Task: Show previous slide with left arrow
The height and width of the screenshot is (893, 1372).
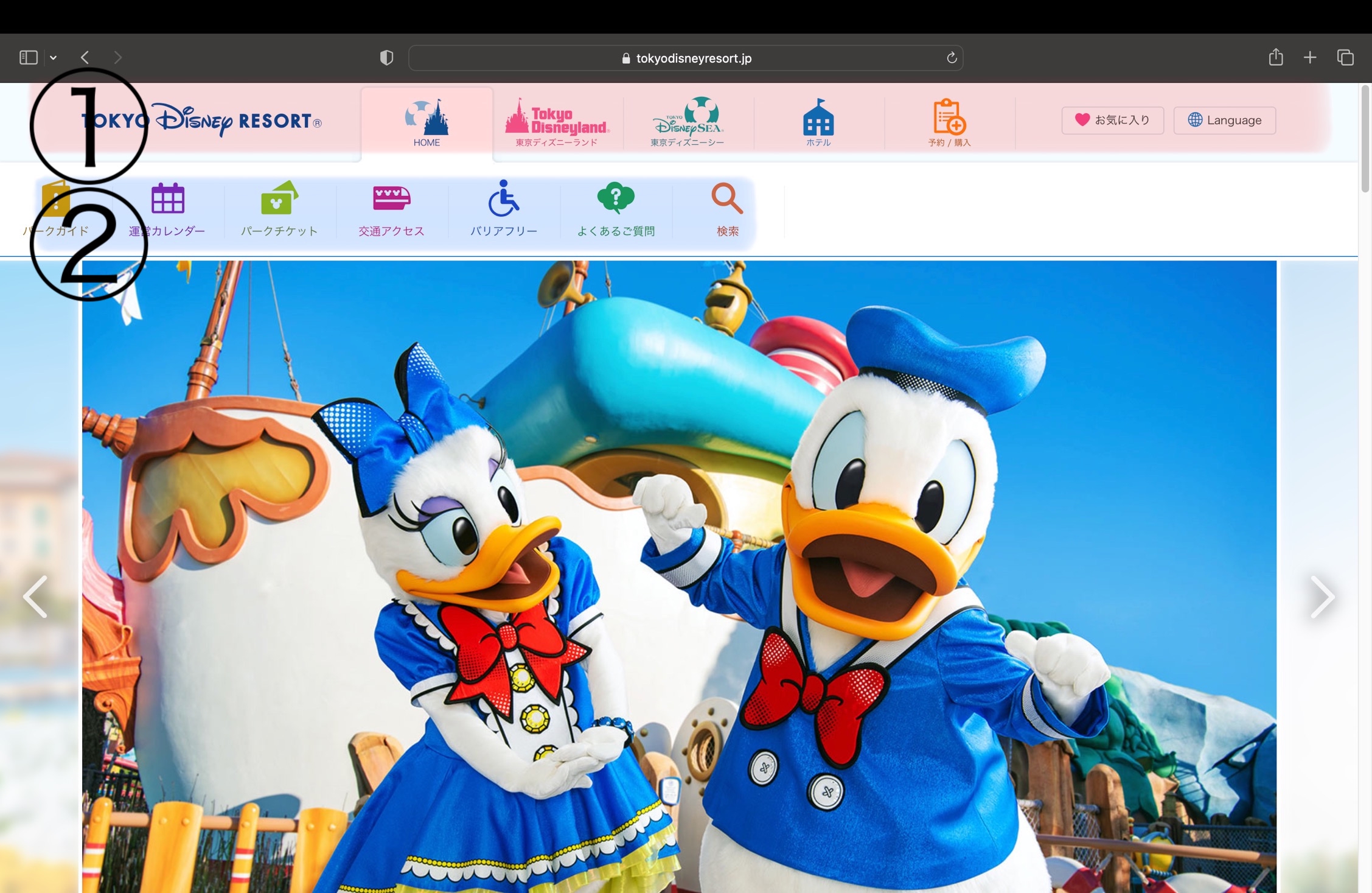Action: [x=35, y=597]
